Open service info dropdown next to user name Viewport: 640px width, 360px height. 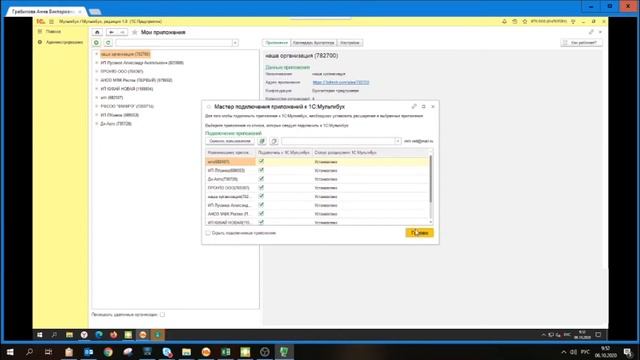[573, 21]
